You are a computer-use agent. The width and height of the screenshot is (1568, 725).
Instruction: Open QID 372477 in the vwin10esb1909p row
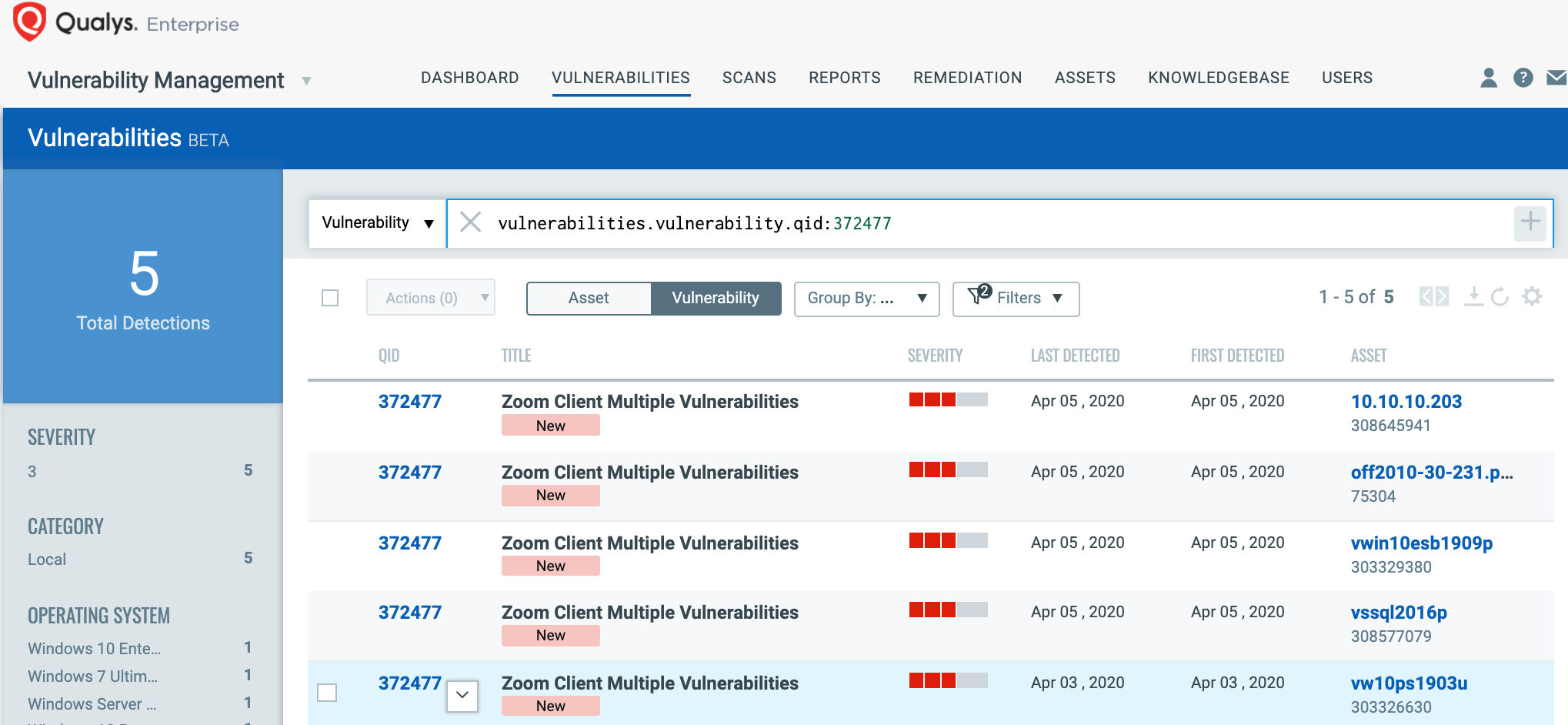click(410, 543)
